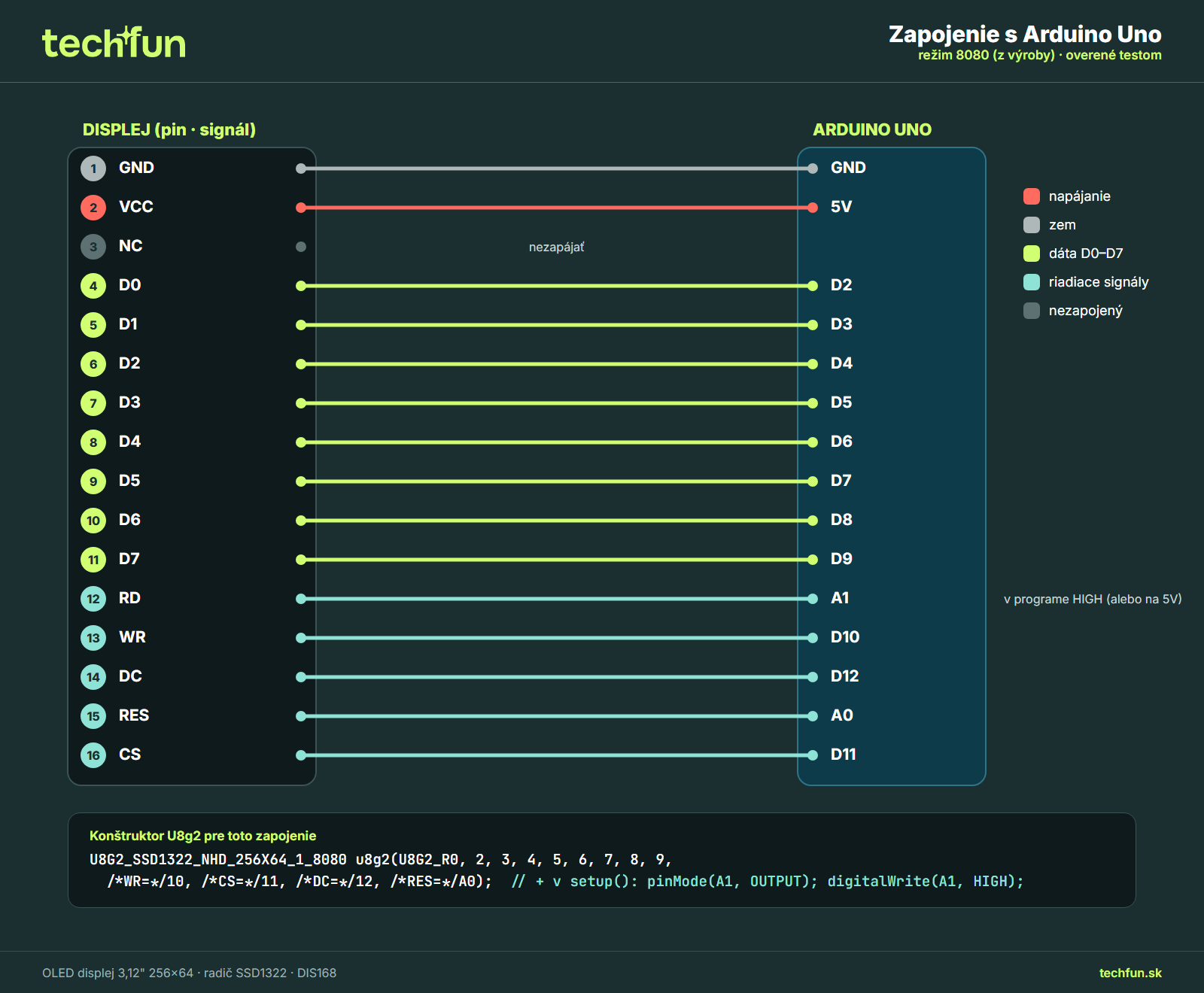Click the U8G2_SSD1322_NHD_256X64_1_8080 code line
1204x993 pixels.
coord(380,859)
